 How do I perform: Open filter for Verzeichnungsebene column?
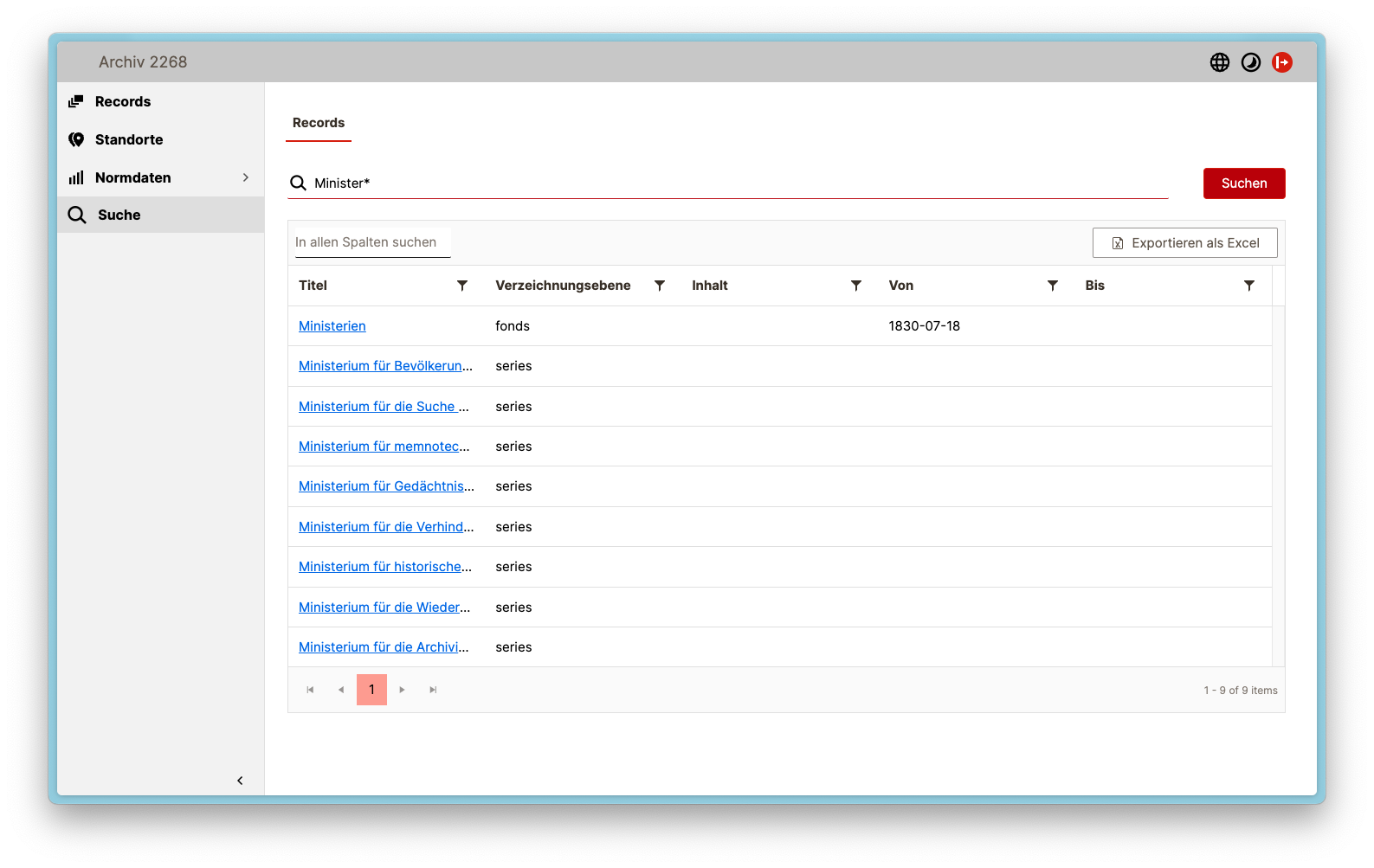click(x=659, y=286)
